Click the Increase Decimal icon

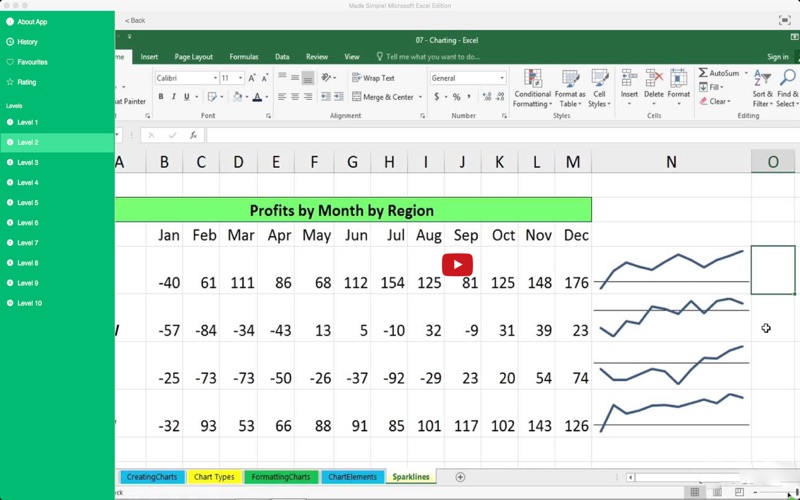tap(487, 96)
